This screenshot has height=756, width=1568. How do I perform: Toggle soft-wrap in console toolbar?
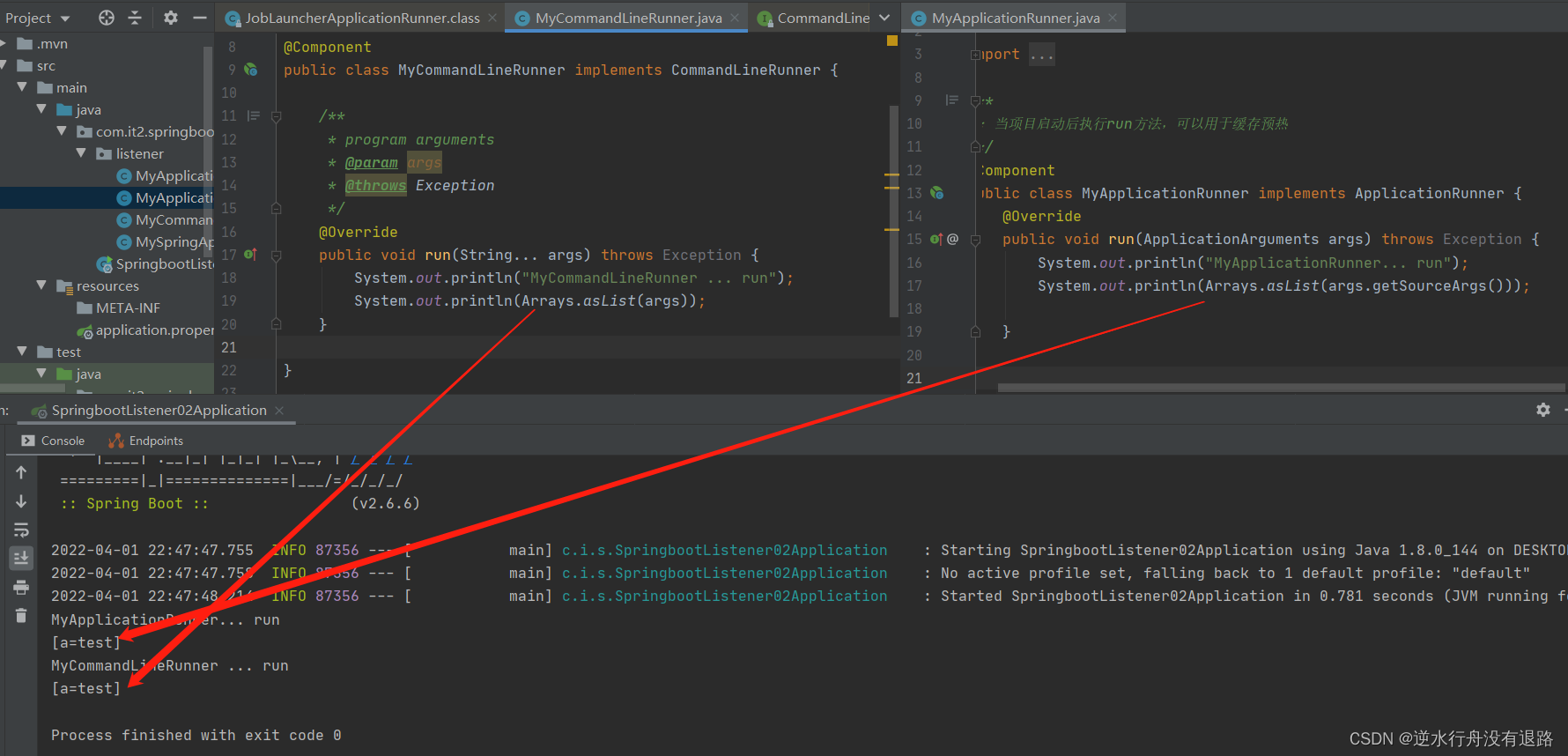21,530
